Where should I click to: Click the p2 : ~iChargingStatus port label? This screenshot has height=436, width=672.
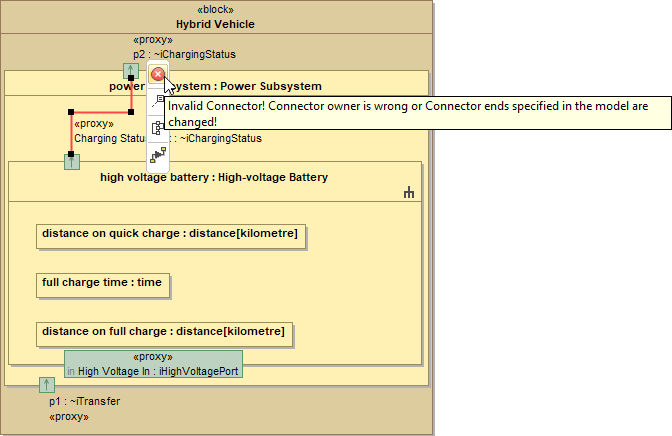pos(184,55)
